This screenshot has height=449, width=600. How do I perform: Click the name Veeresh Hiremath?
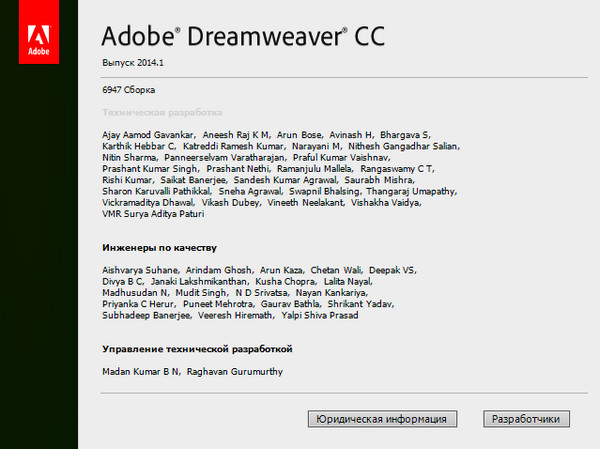click(235, 316)
